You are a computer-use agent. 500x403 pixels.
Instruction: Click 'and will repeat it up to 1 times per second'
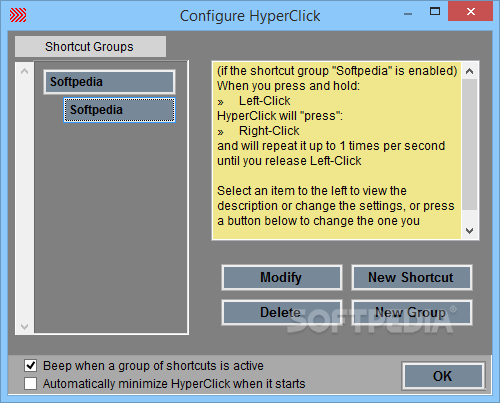pos(331,146)
